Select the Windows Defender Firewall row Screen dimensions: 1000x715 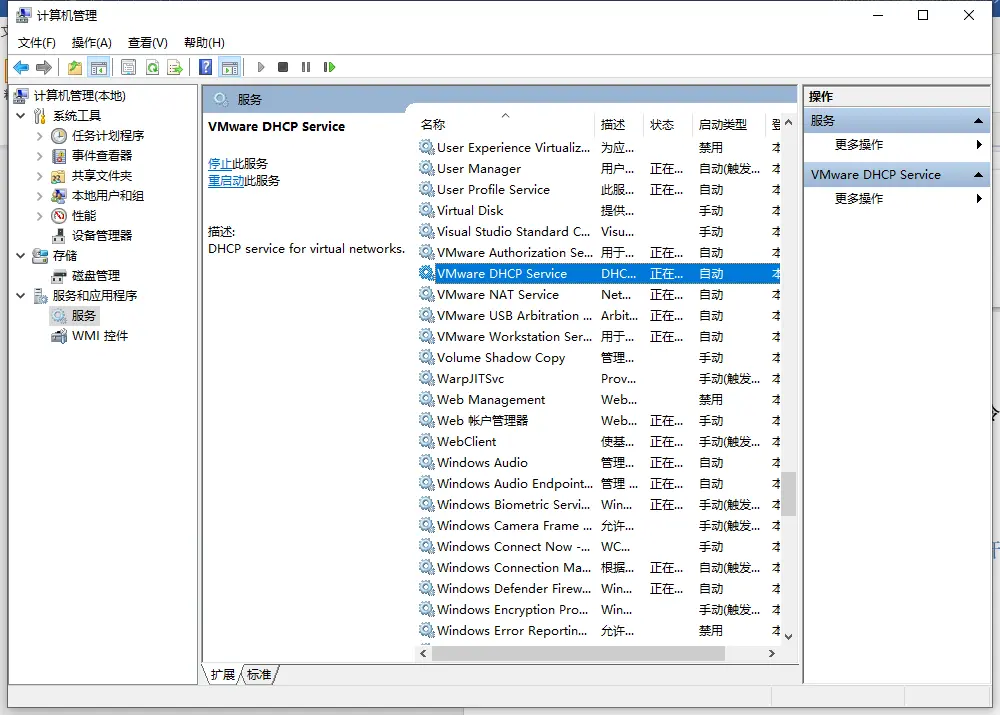coord(598,589)
